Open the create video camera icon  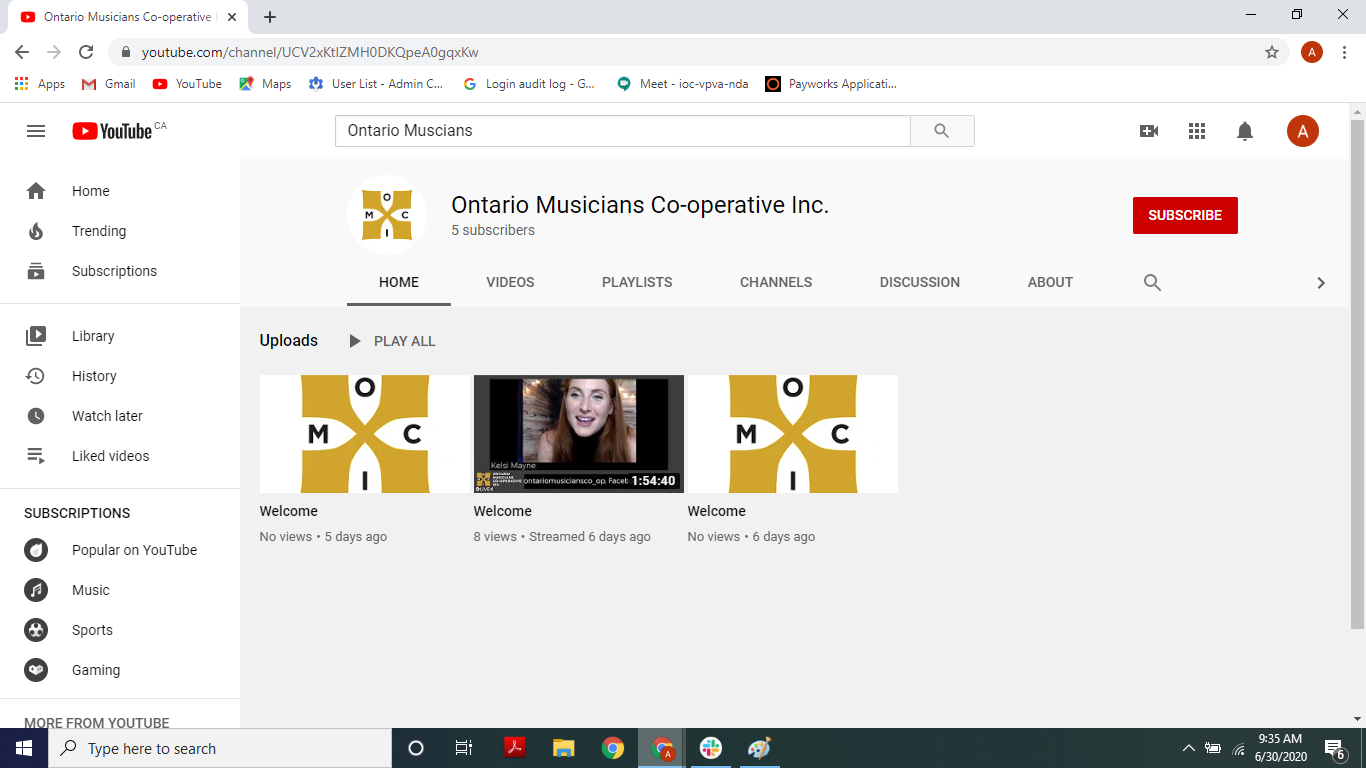tap(1149, 131)
